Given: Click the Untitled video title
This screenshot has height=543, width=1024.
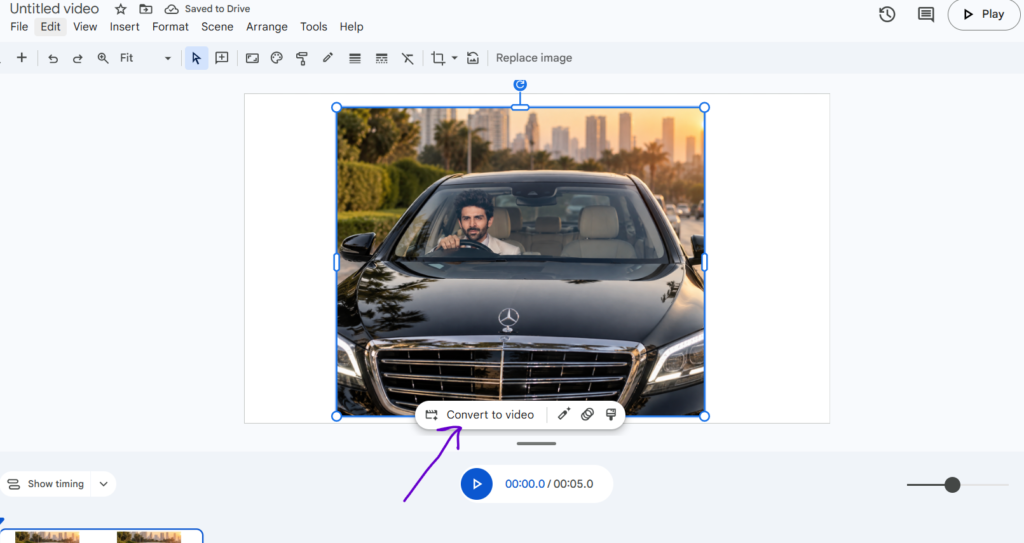Looking at the screenshot, I should 54,8.
